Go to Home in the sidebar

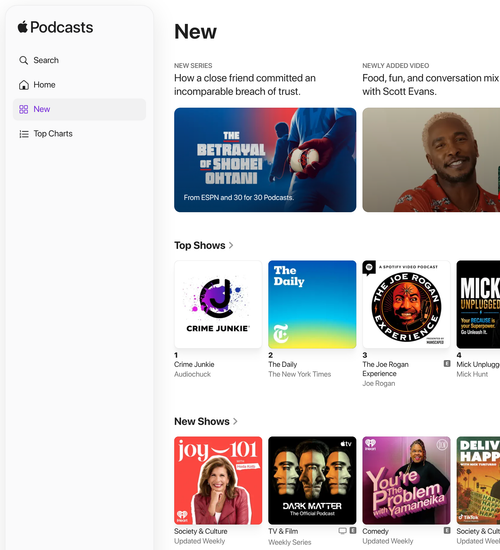click(x=79, y=85)
